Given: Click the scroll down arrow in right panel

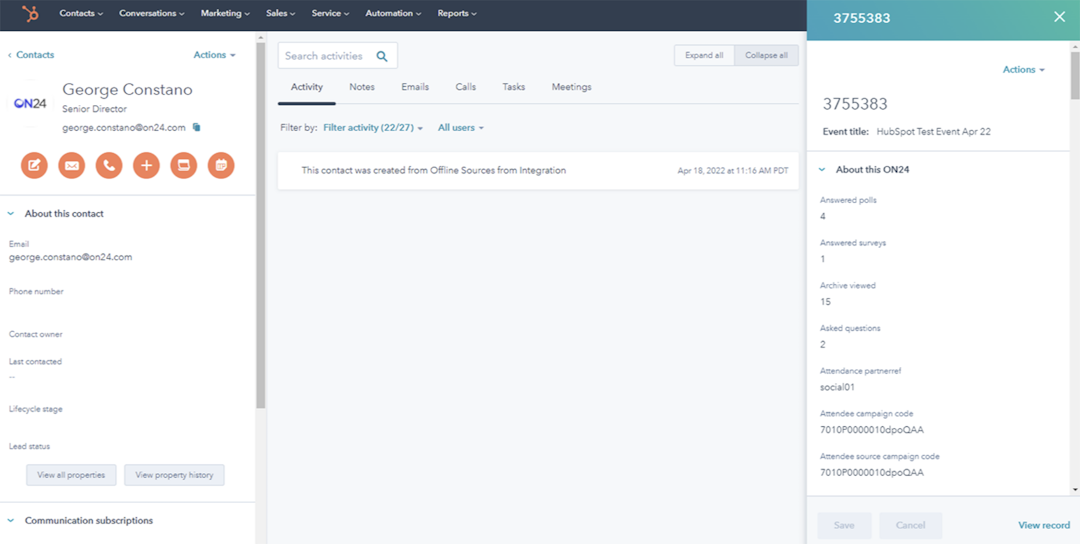Looking at the screenshot, I should [x=1075, y=489].
